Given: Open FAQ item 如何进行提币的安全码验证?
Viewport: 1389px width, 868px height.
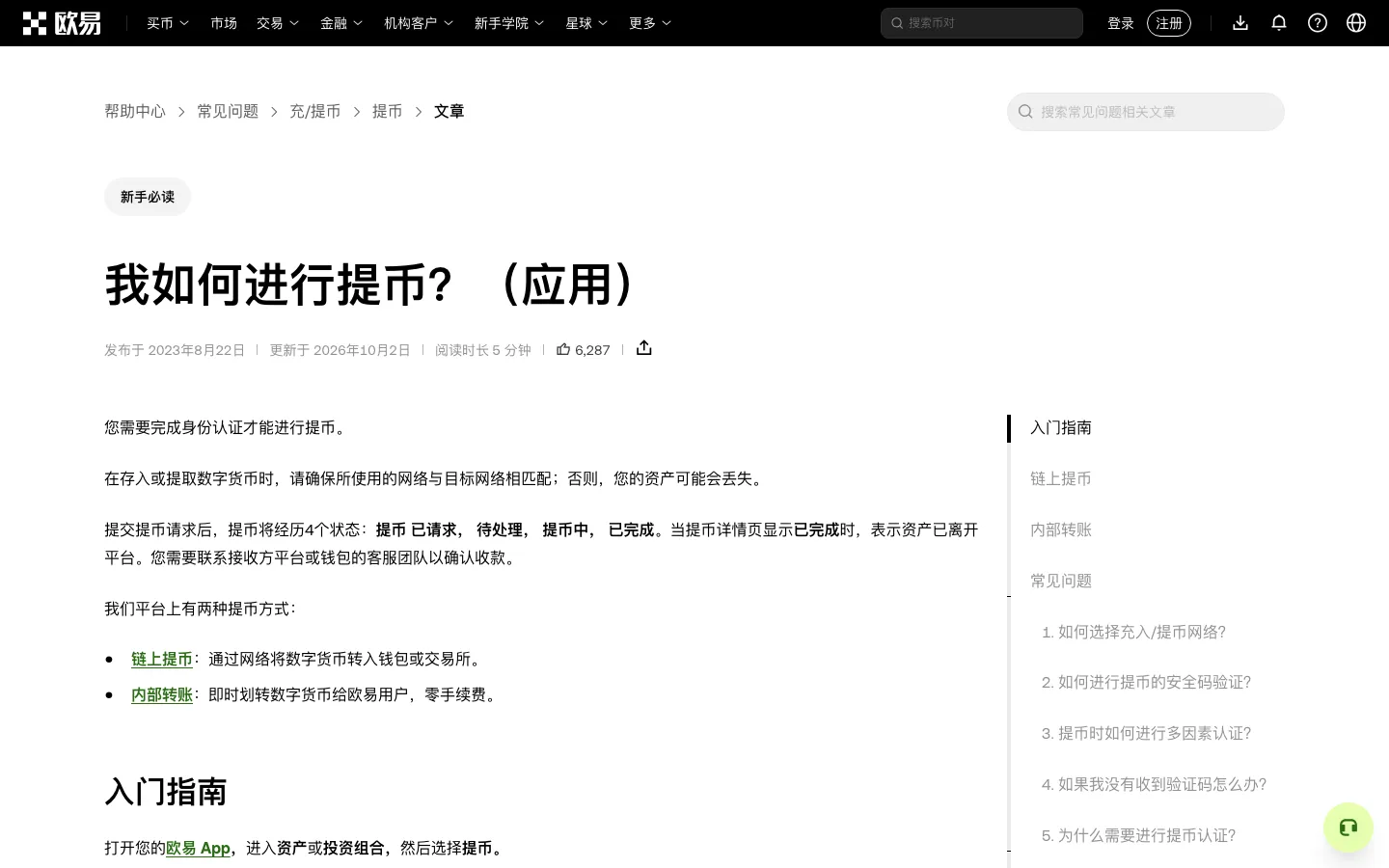Looking at the screenshot, I should click(x=1146, y=683).
